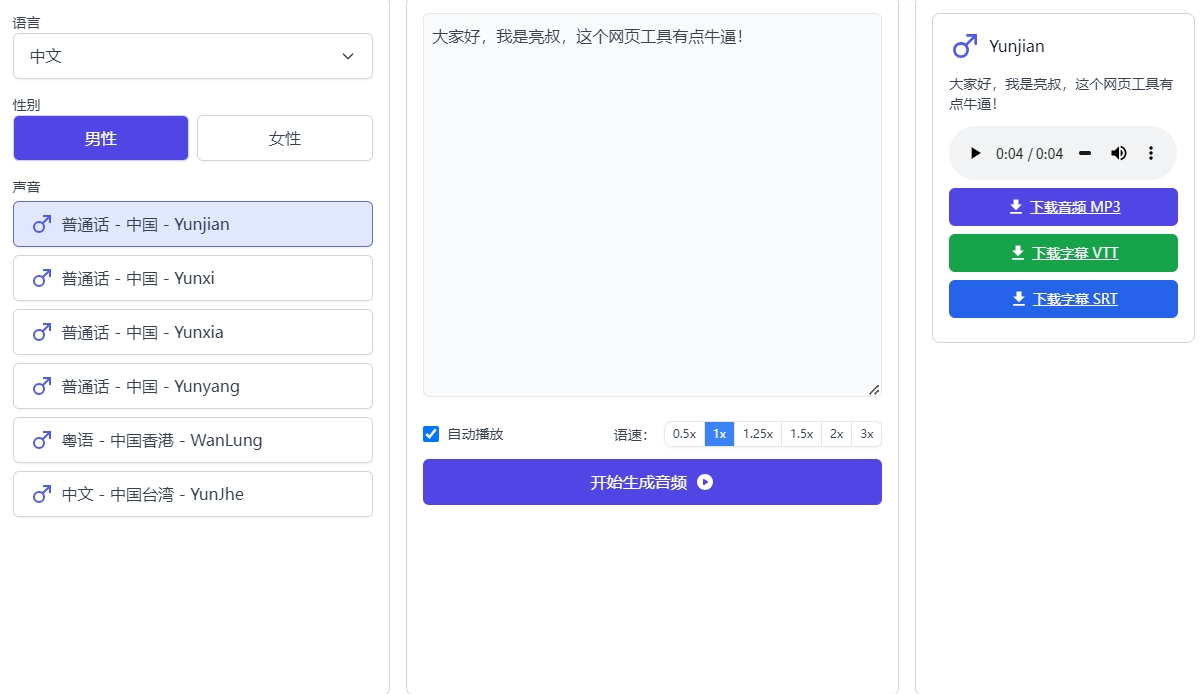Click the download icon on VTT button

point(1019,253)
